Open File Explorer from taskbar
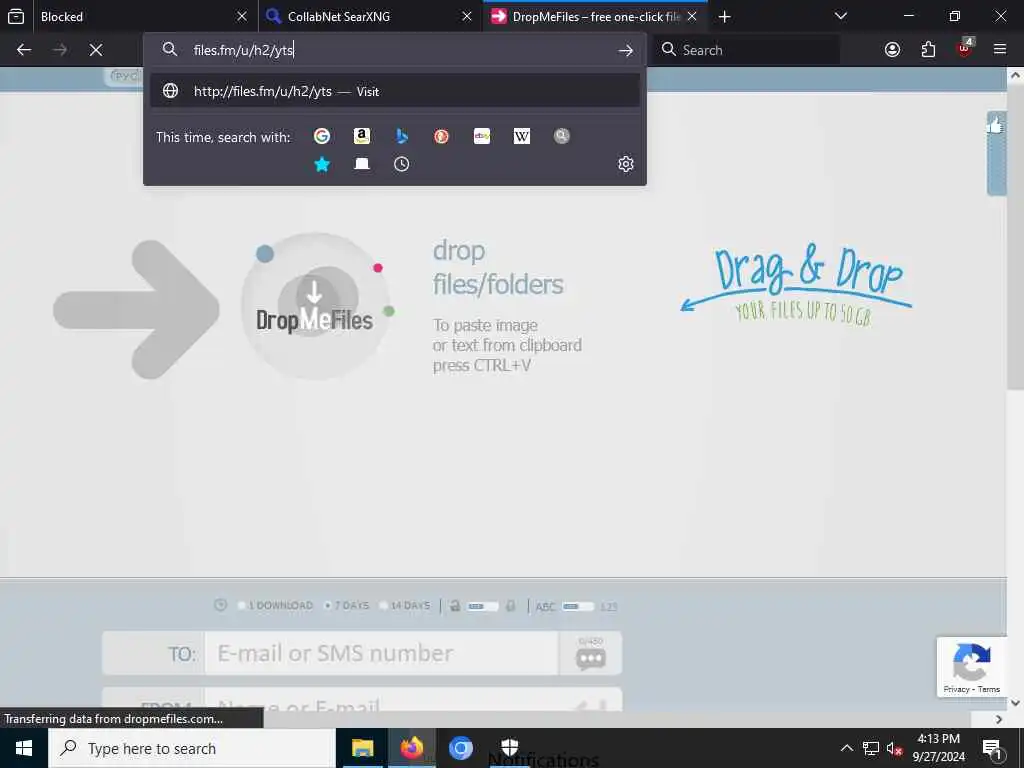 pos(362,748)
